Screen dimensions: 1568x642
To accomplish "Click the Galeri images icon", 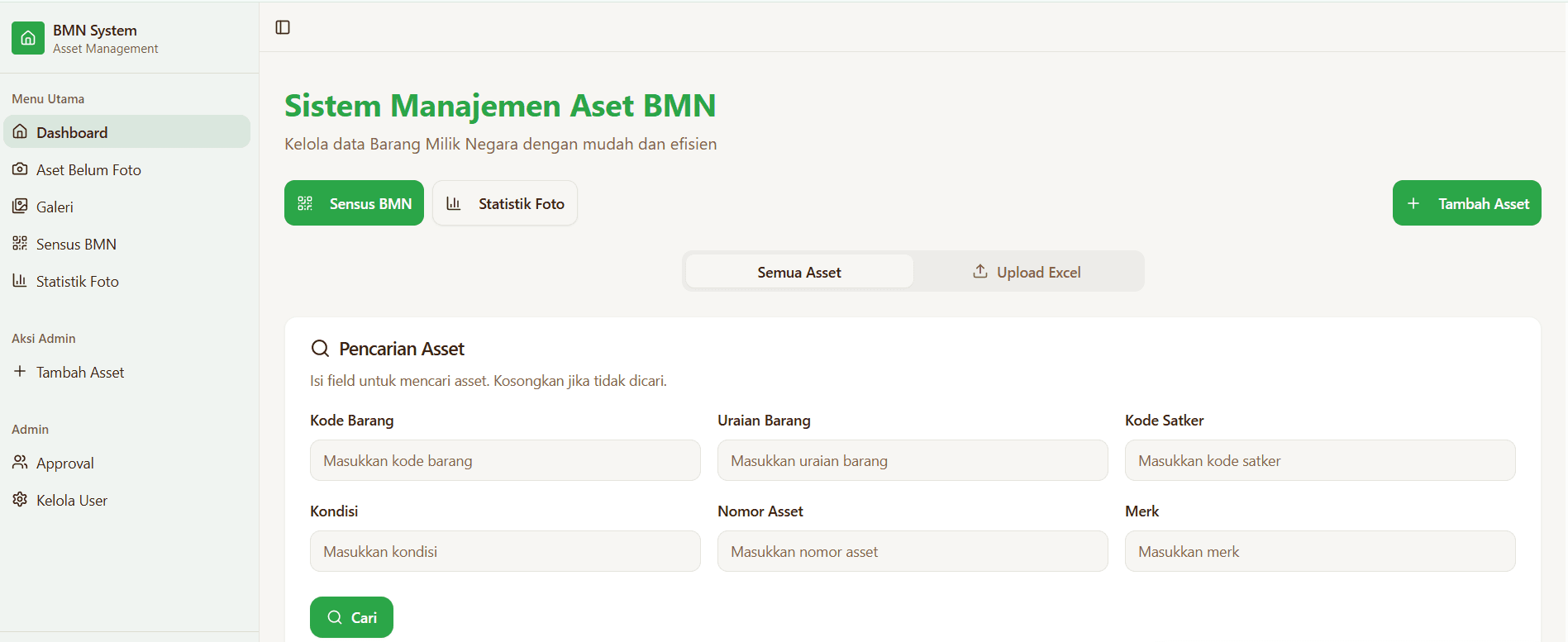I will point(20,206).
